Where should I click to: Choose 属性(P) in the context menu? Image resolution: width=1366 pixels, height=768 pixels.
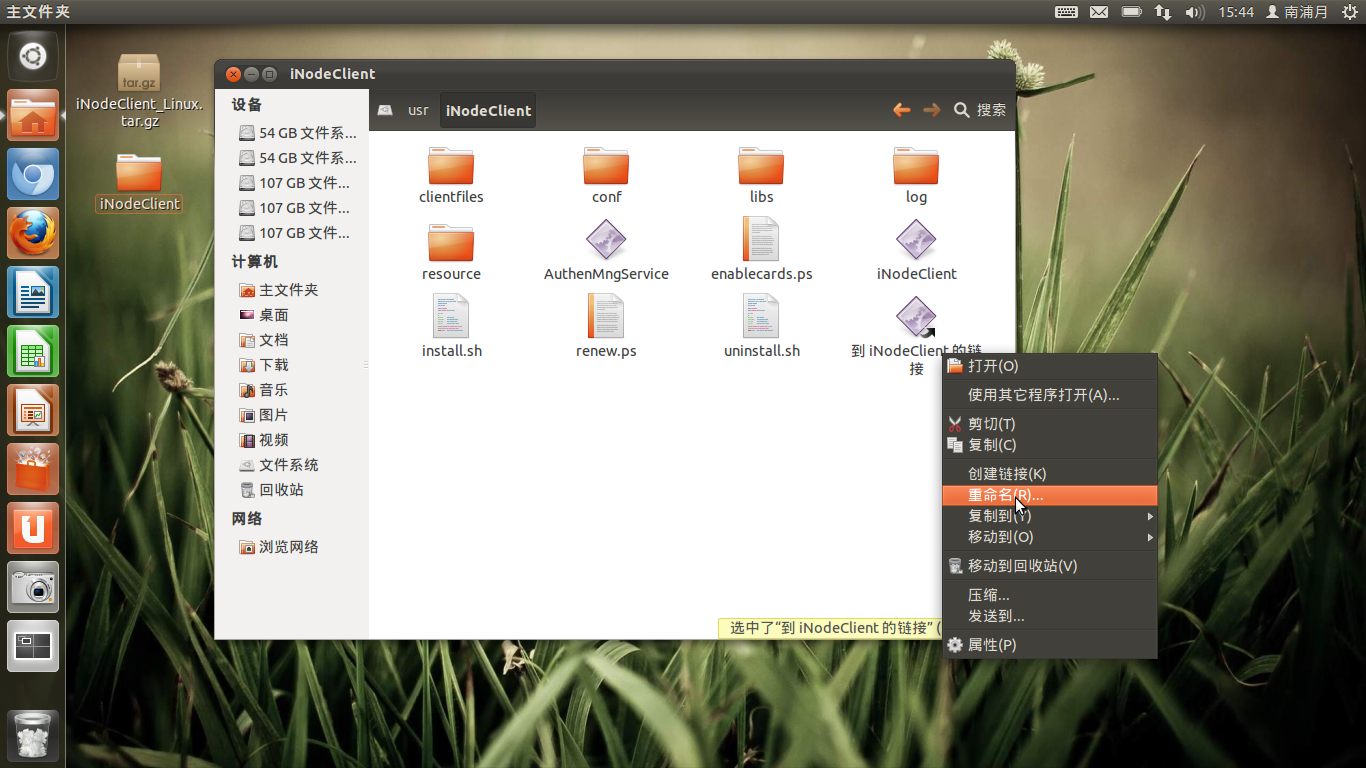tap(1050, 645)
